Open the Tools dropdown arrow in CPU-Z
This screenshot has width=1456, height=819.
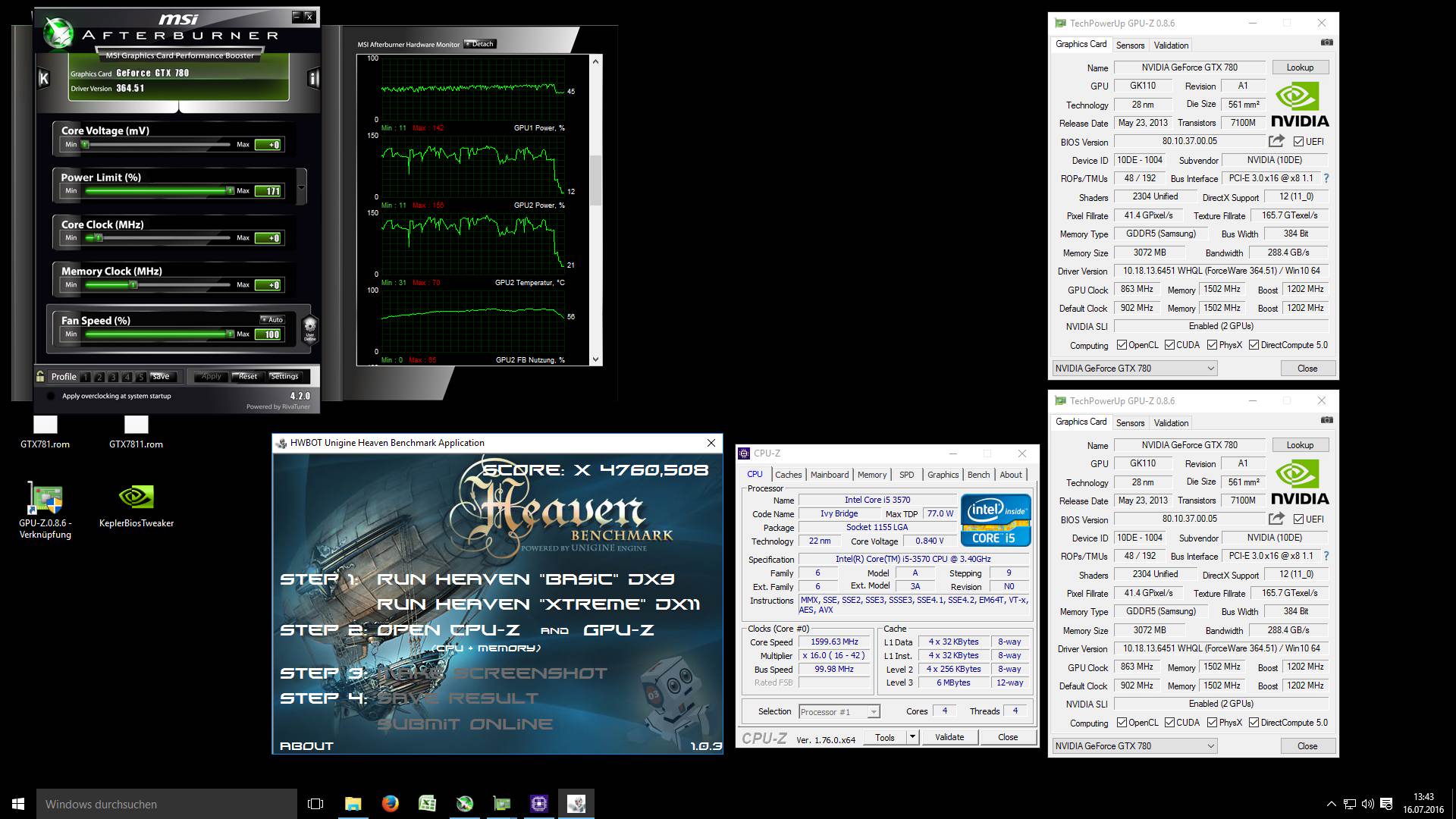pyautogui.click(x=912, y=736)
